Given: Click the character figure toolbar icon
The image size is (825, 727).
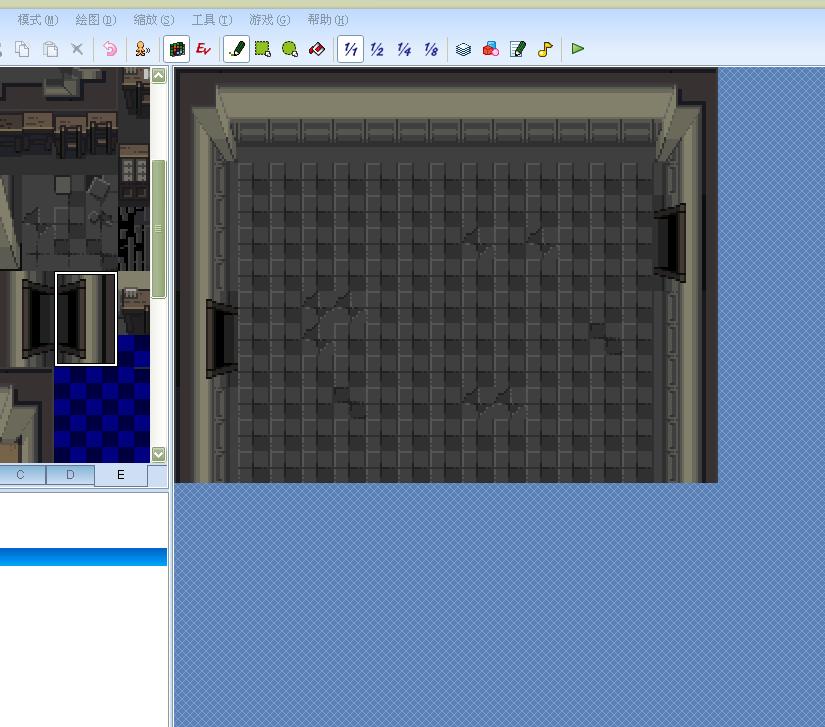Looking at the screenshot, I should (x=142, y=49).
